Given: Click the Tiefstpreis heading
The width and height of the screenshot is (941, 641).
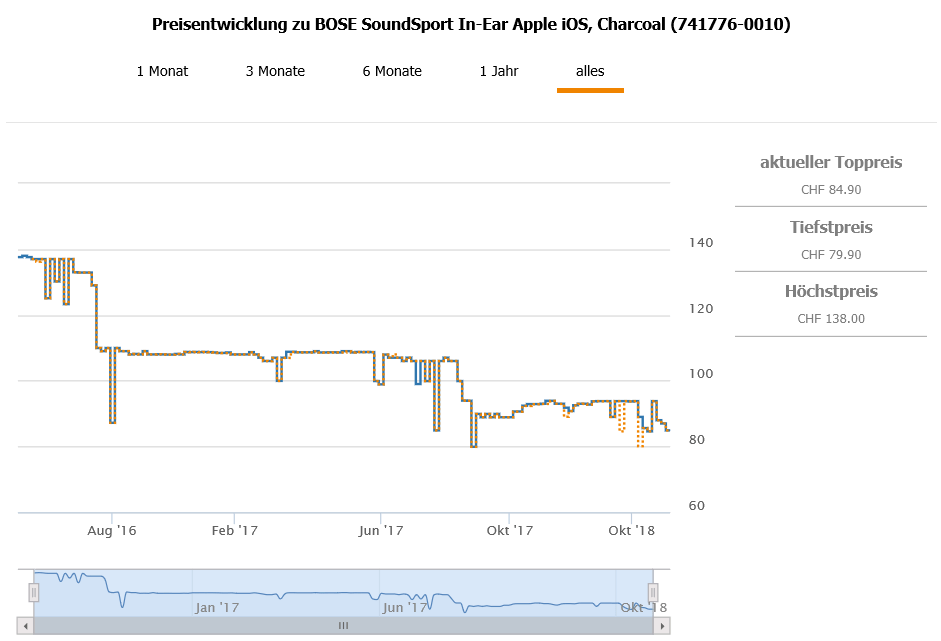Looking at the screenshot, I should (x=831, y=228).
